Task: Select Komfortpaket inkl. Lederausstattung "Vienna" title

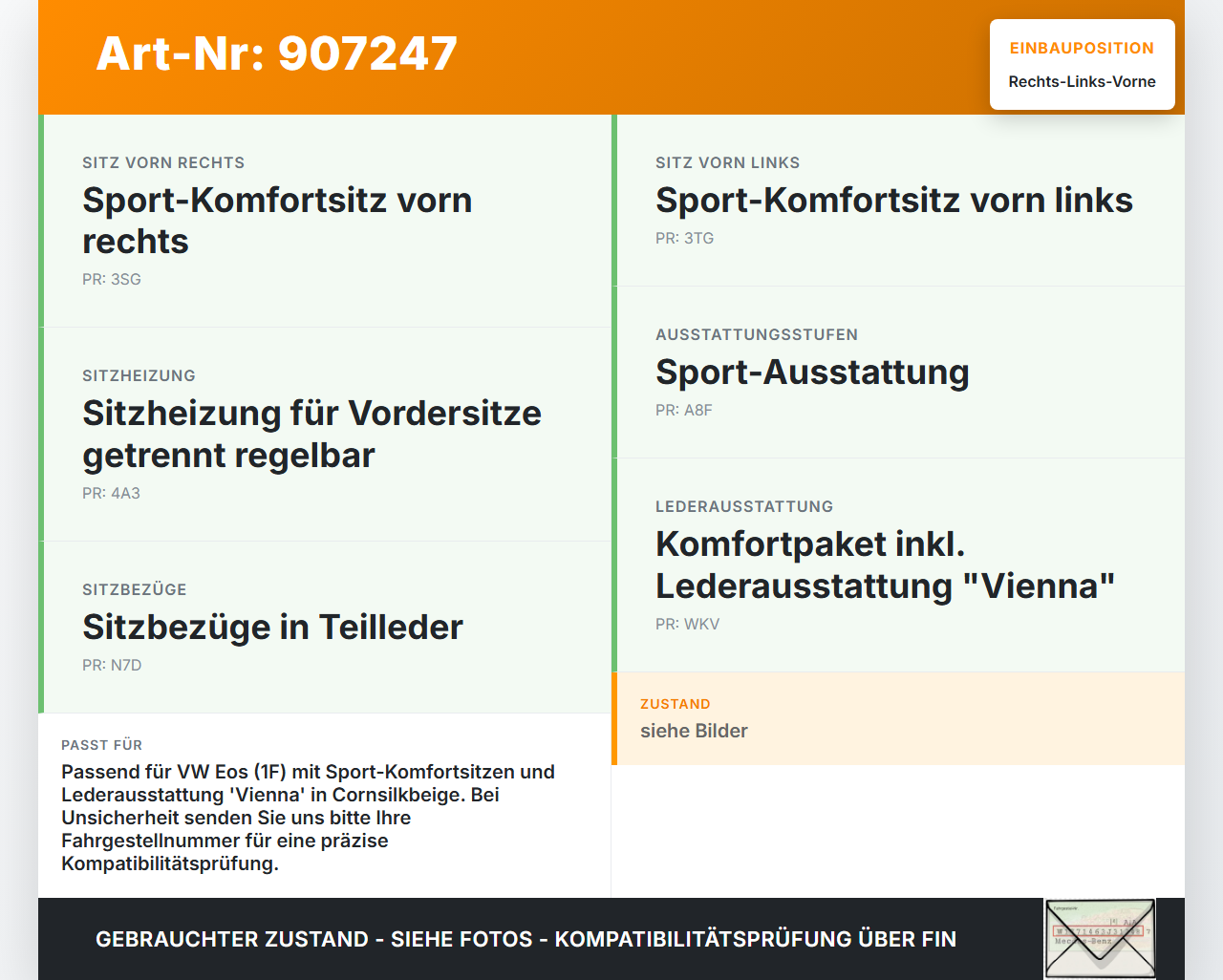Action: 885,565
